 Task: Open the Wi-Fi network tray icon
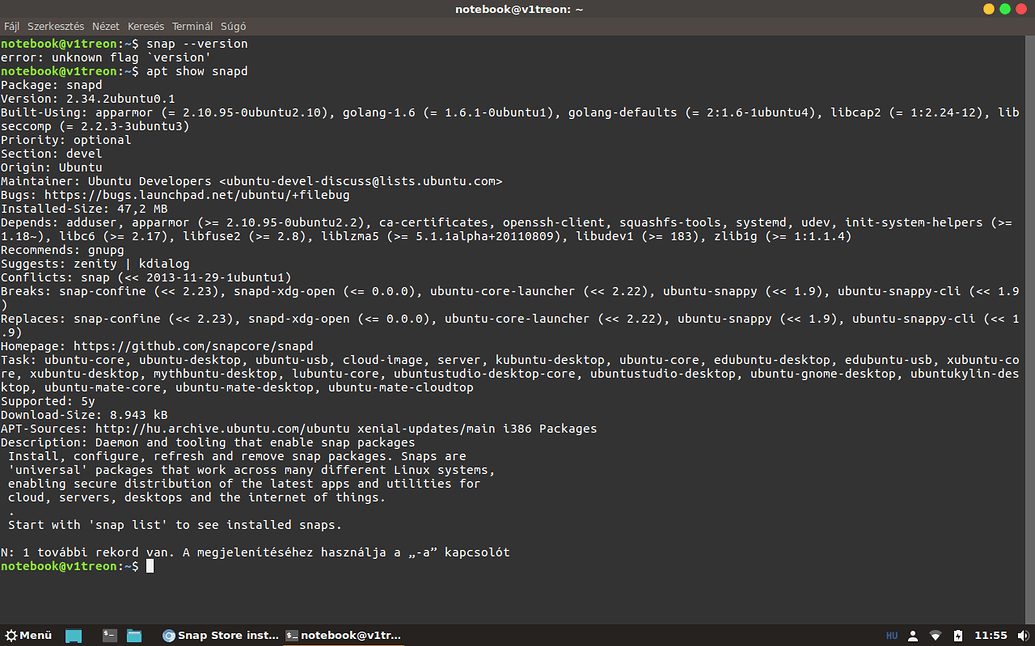935,635
